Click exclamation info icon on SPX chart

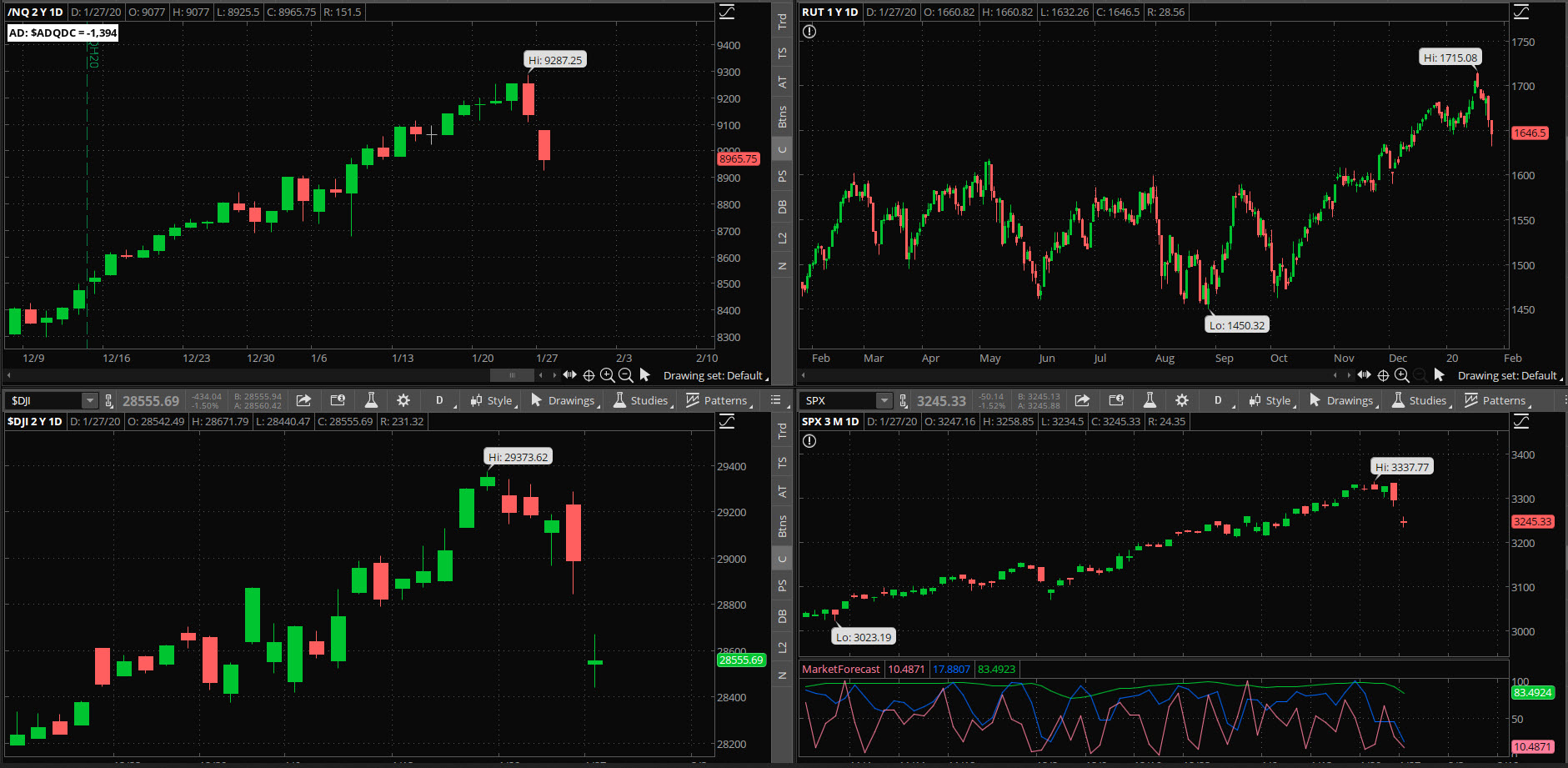(809, 441)
